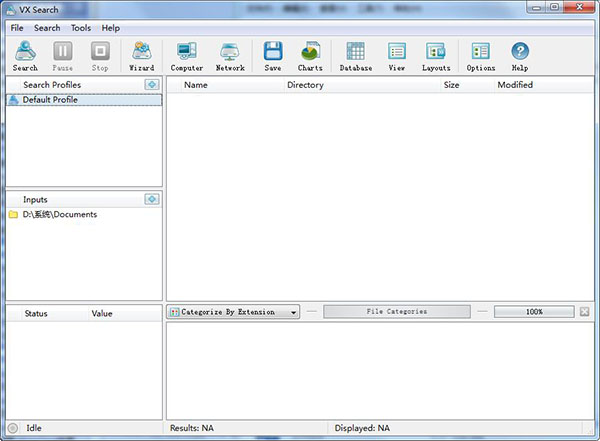This screenshot has width=600, height=441.
Task: Click the folder icon beside Documents input
Action: [13, 214]
